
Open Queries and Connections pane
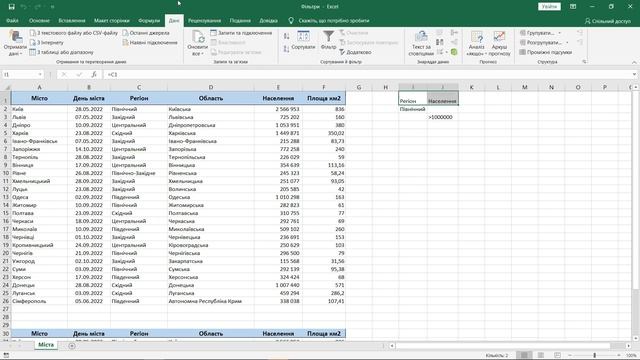[x=241, y=33]
